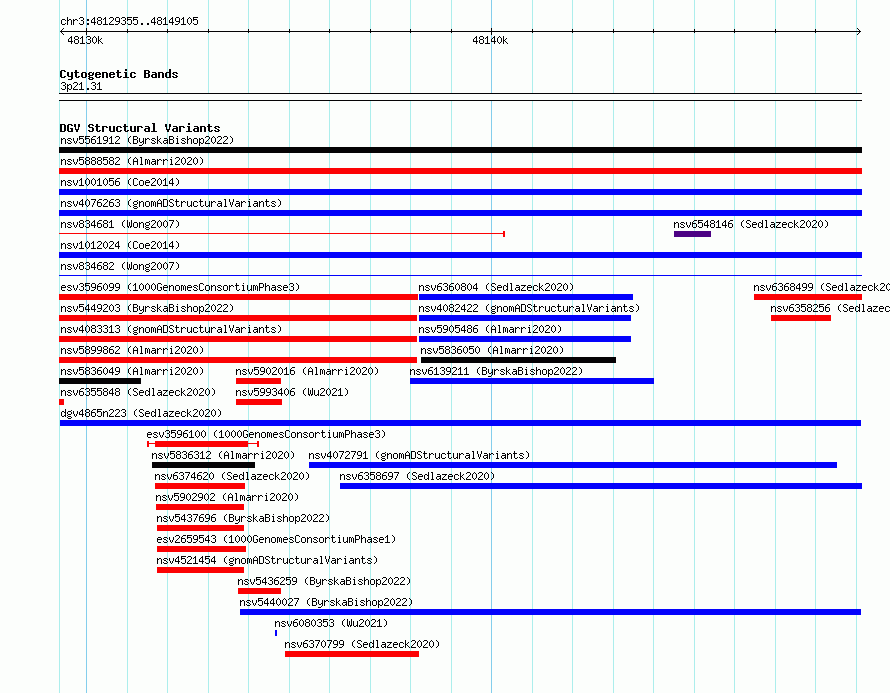Open nsv5836050 (Almarri2020) label

pos(492,350)
